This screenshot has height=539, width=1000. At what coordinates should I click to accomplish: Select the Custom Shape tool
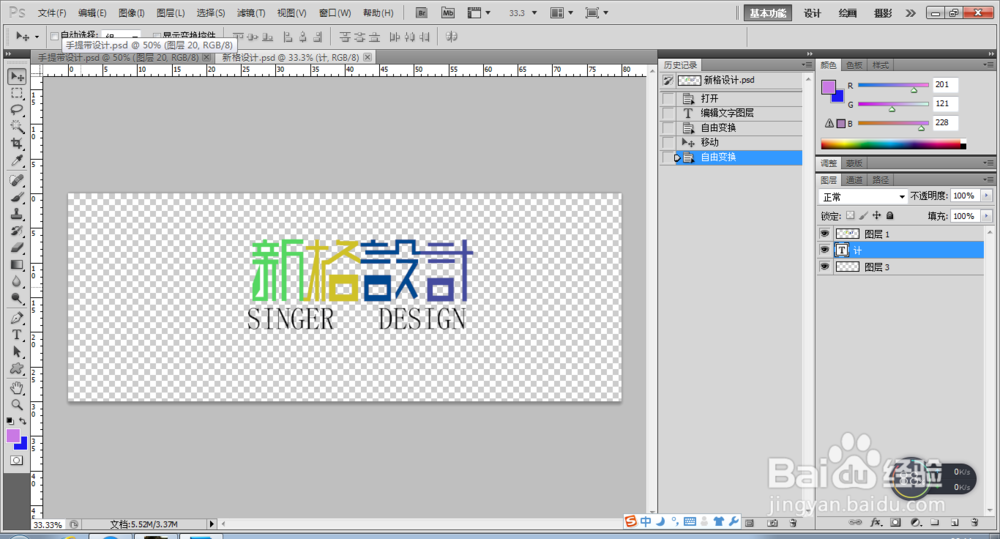[x=17, y=369]
